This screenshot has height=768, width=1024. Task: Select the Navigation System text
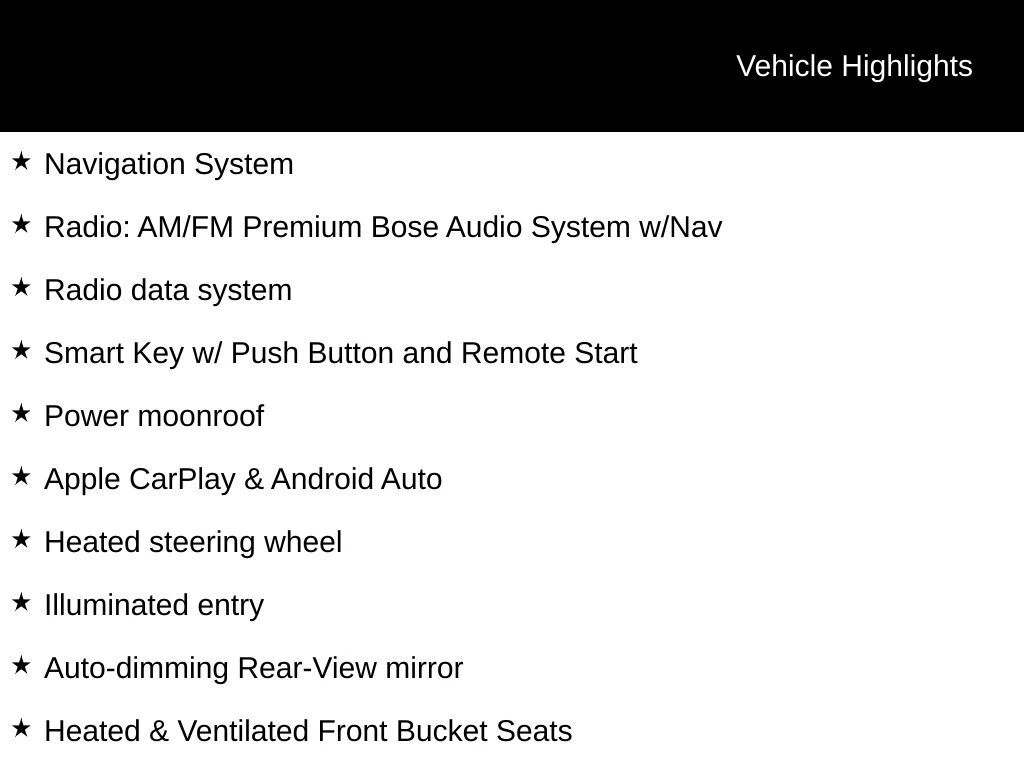169,164
